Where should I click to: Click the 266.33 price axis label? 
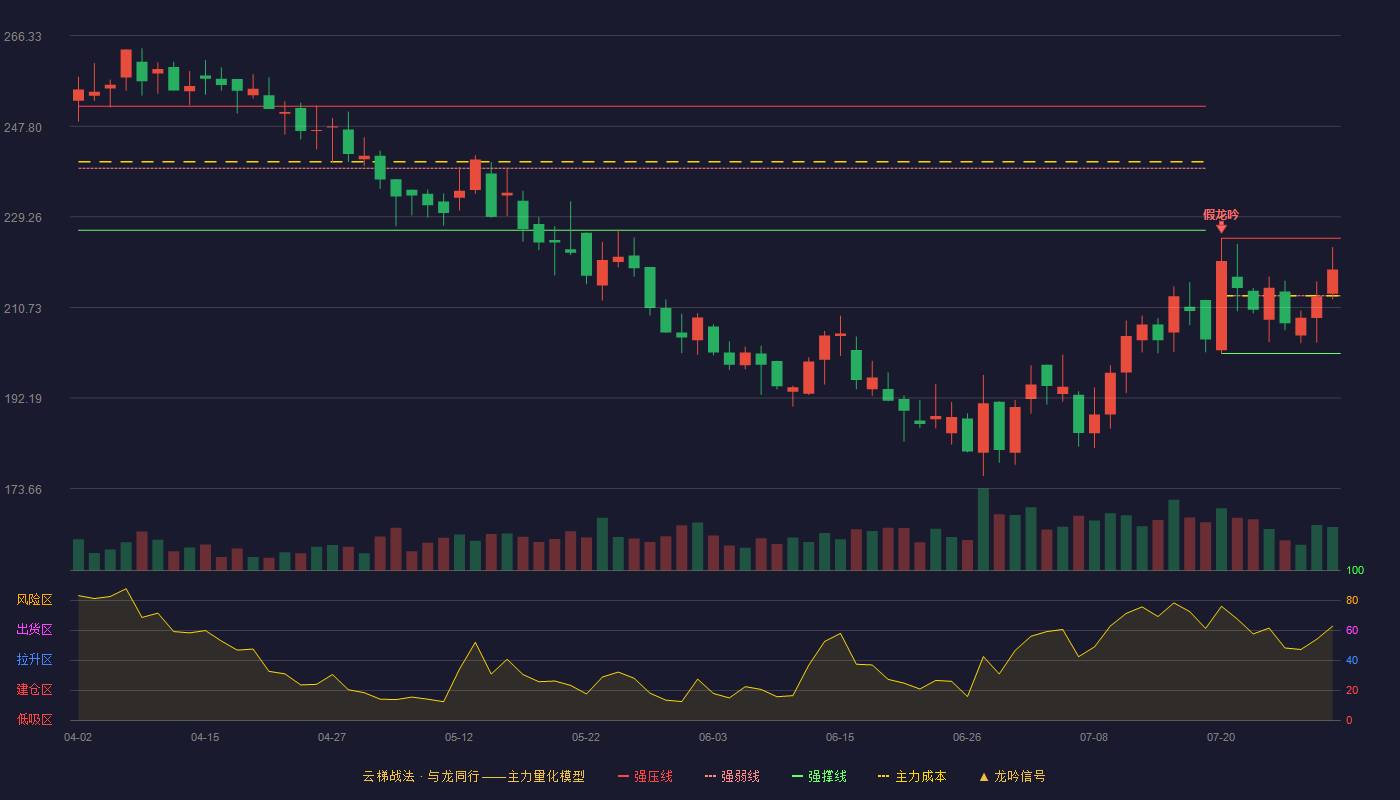pyautogui.click(x=23, y=37)
